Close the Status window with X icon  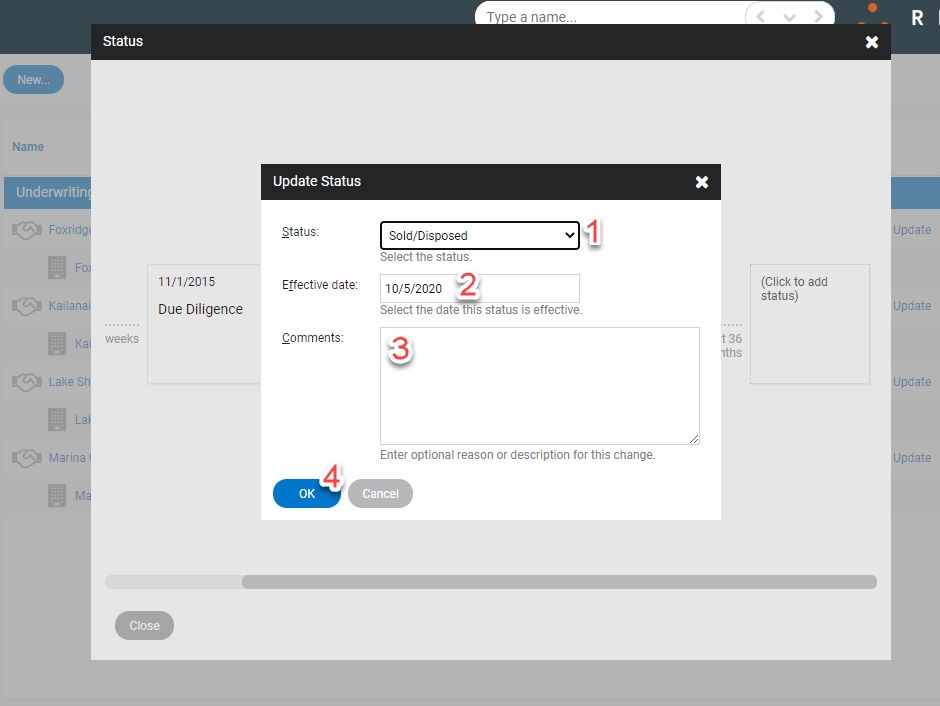[872, 41]
